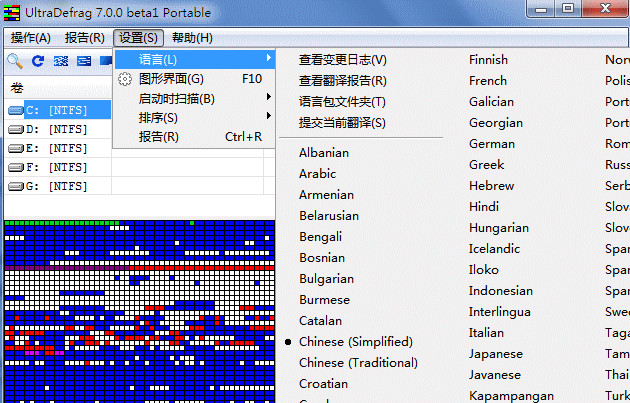Select Greek language
Viewport: 630px width, 403px height.
click(x=487, y=165)
